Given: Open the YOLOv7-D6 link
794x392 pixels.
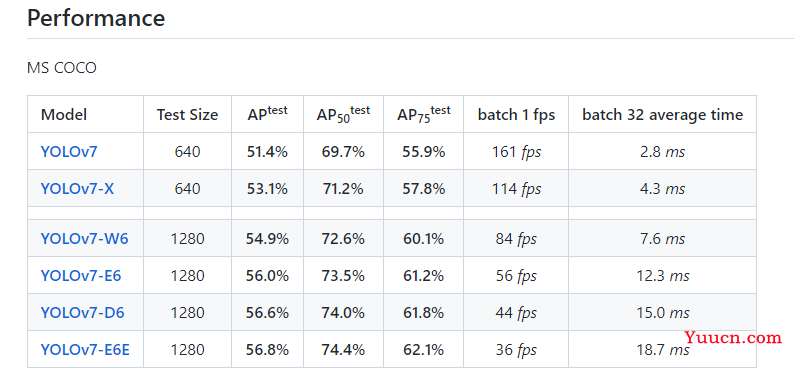Looking at the screenshot, I should pyautogui.click(x=83, y=313).
